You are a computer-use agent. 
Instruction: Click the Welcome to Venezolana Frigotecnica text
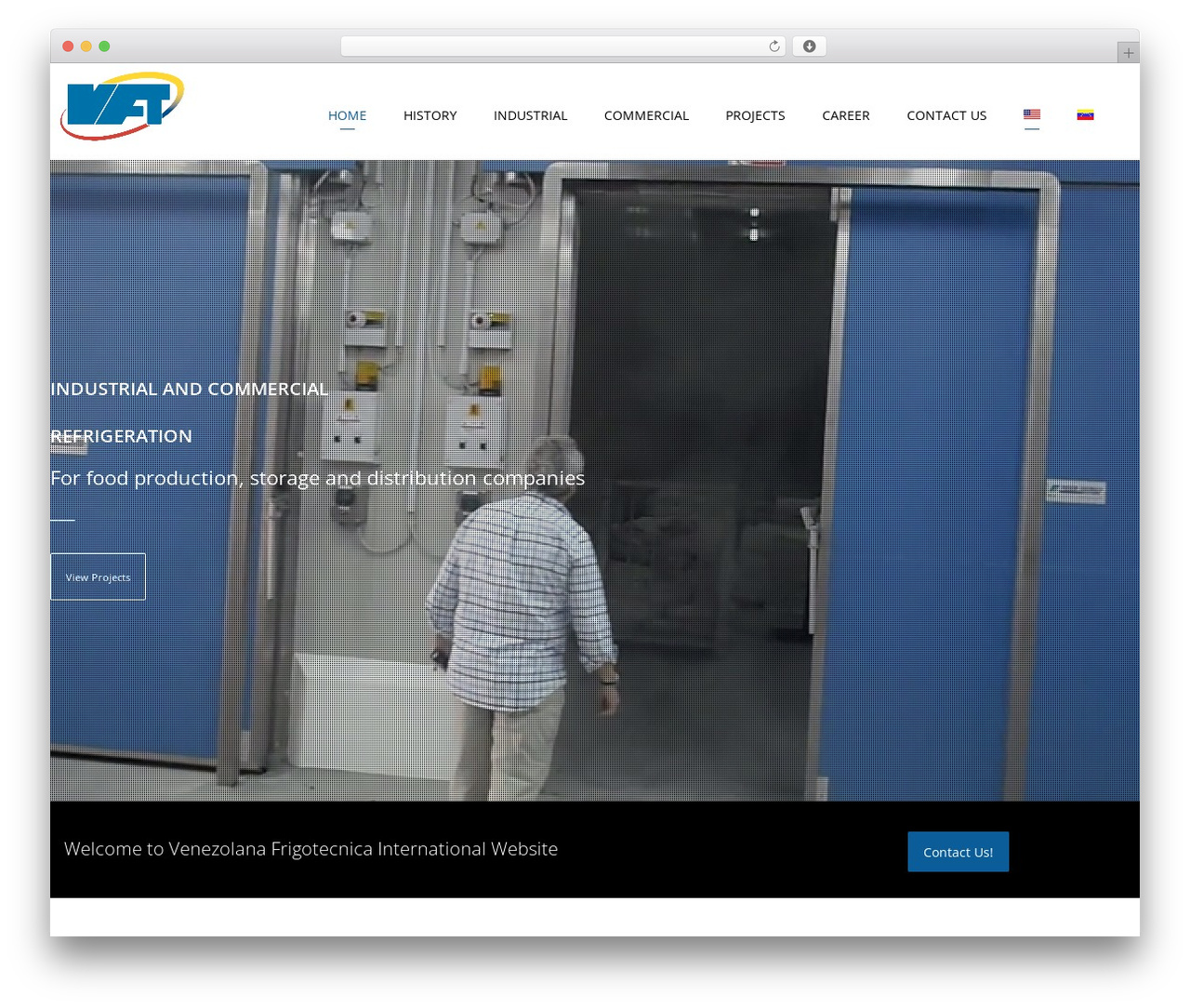pos(311,849)
